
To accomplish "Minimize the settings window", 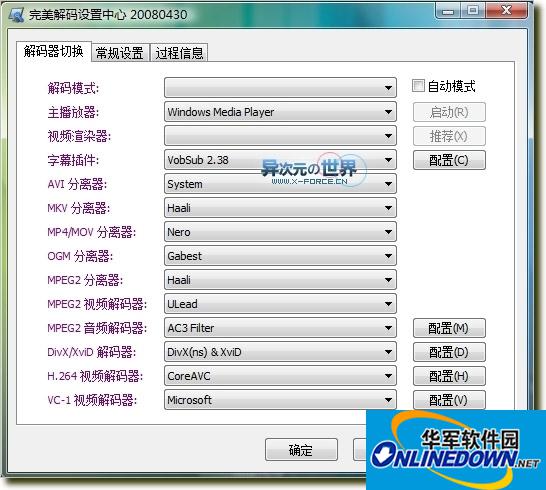I will point(448,11).
